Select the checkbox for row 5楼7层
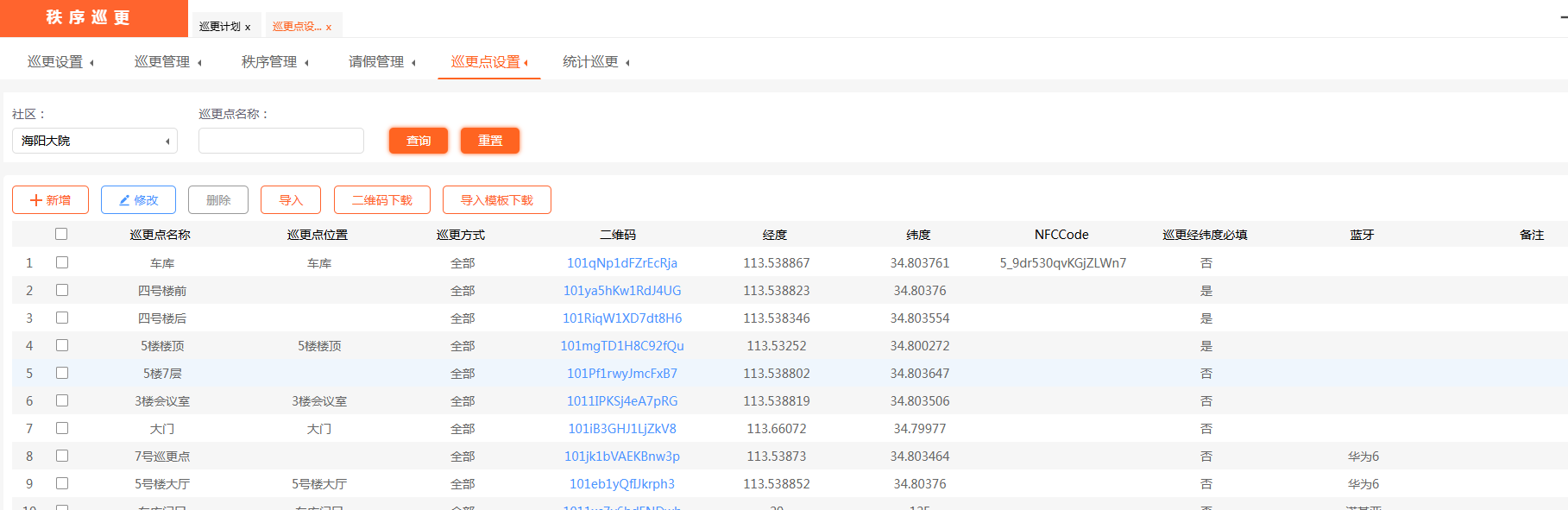Viewport: 1568px width, 510px height. pos(62,373)
